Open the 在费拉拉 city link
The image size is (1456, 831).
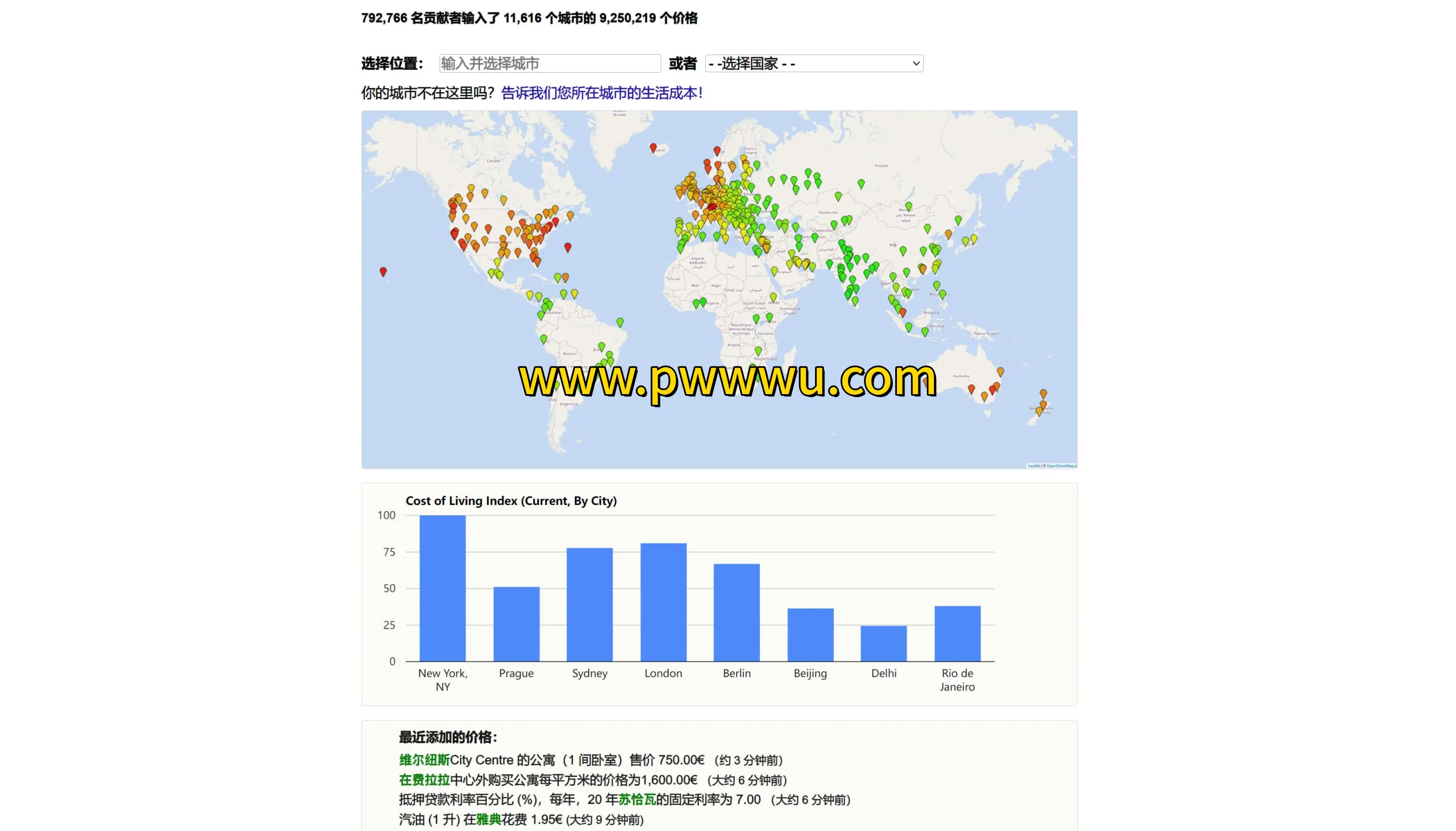click(x=424, y=780)
